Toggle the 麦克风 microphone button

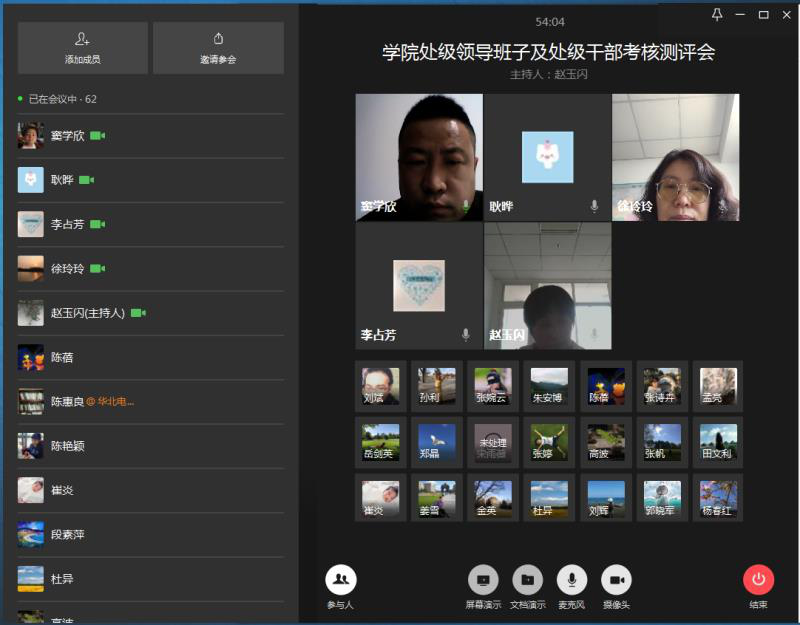(x=572, y=580)
